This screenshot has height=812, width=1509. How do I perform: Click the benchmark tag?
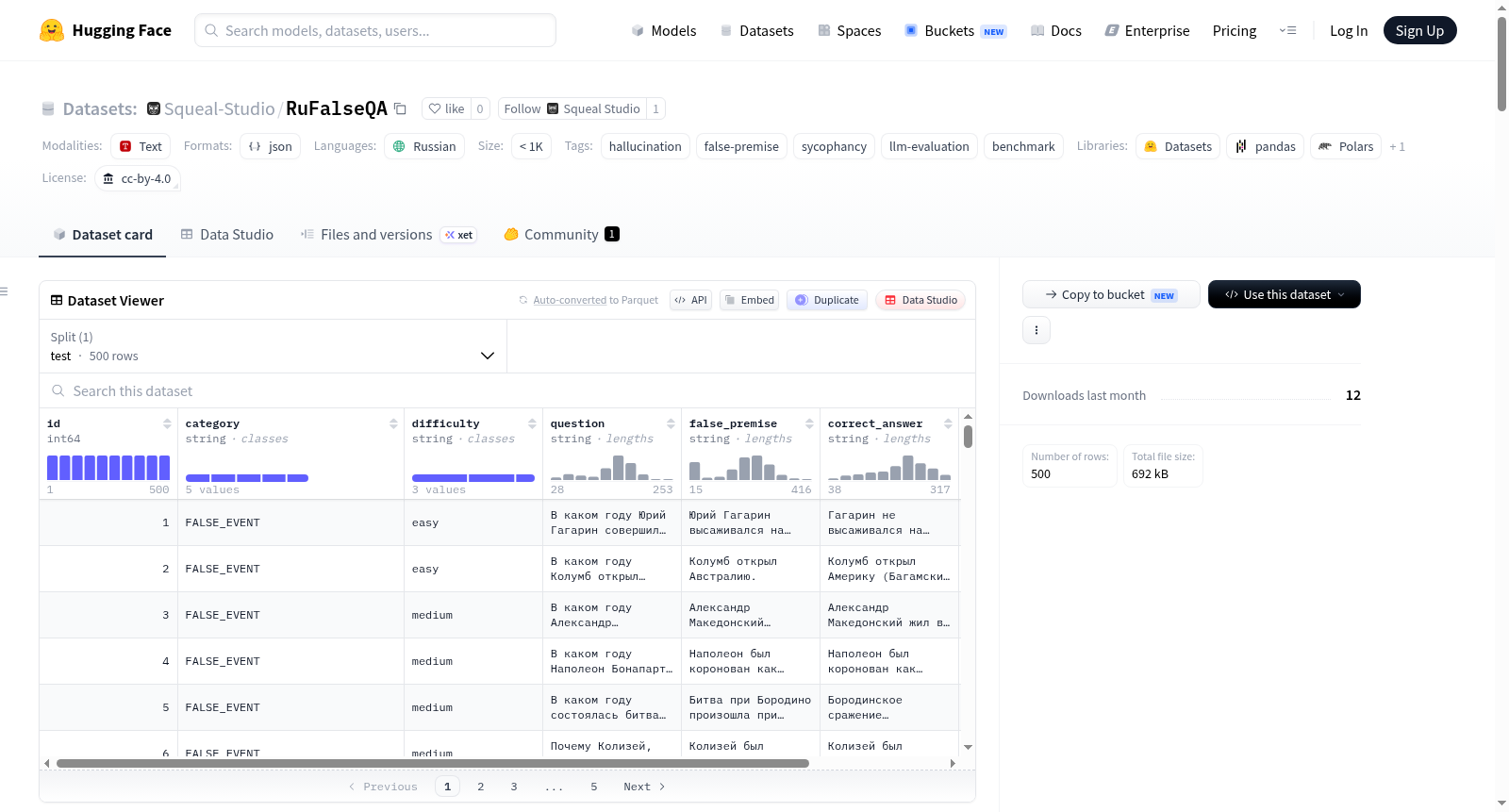1023,146
